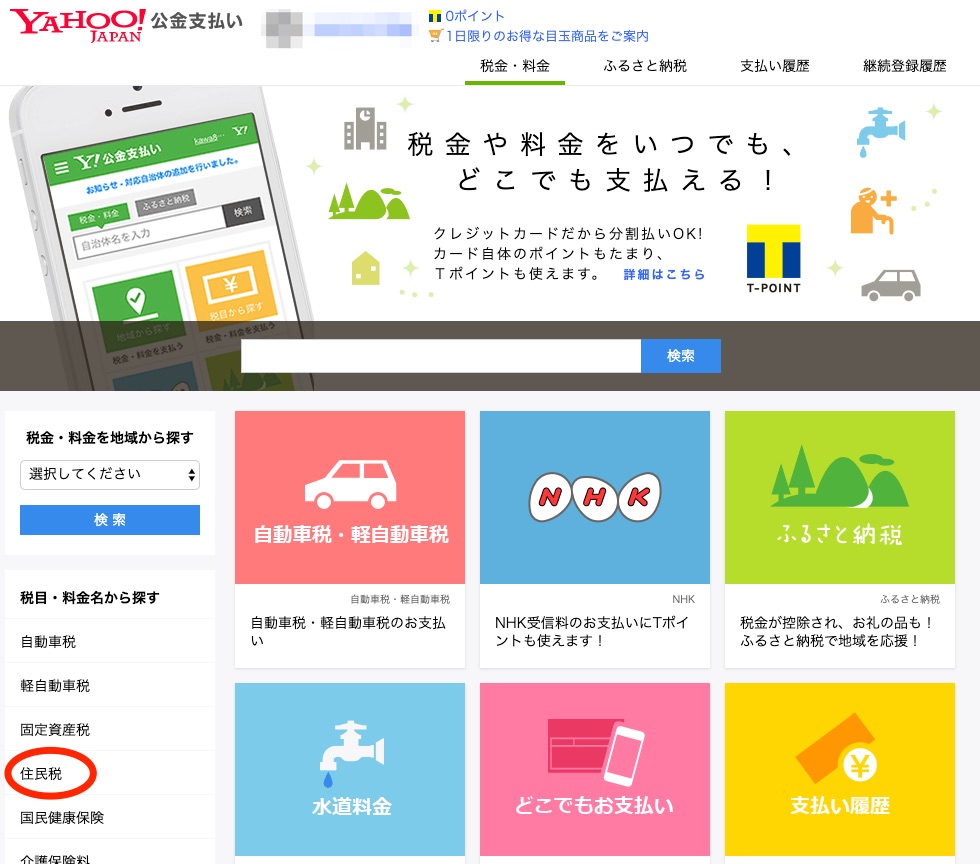
Task: Click the blue 検索 button under region dropdown
Action: 110,520
